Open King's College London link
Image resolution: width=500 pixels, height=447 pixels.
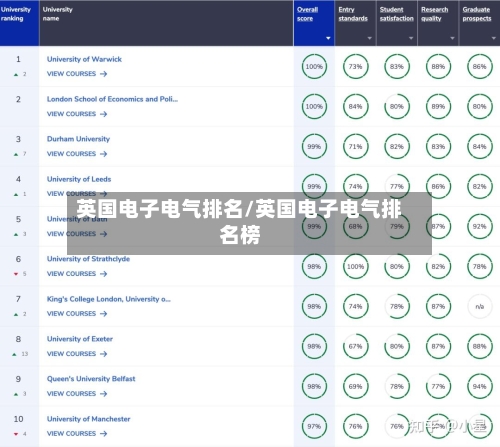coord(109,299)
